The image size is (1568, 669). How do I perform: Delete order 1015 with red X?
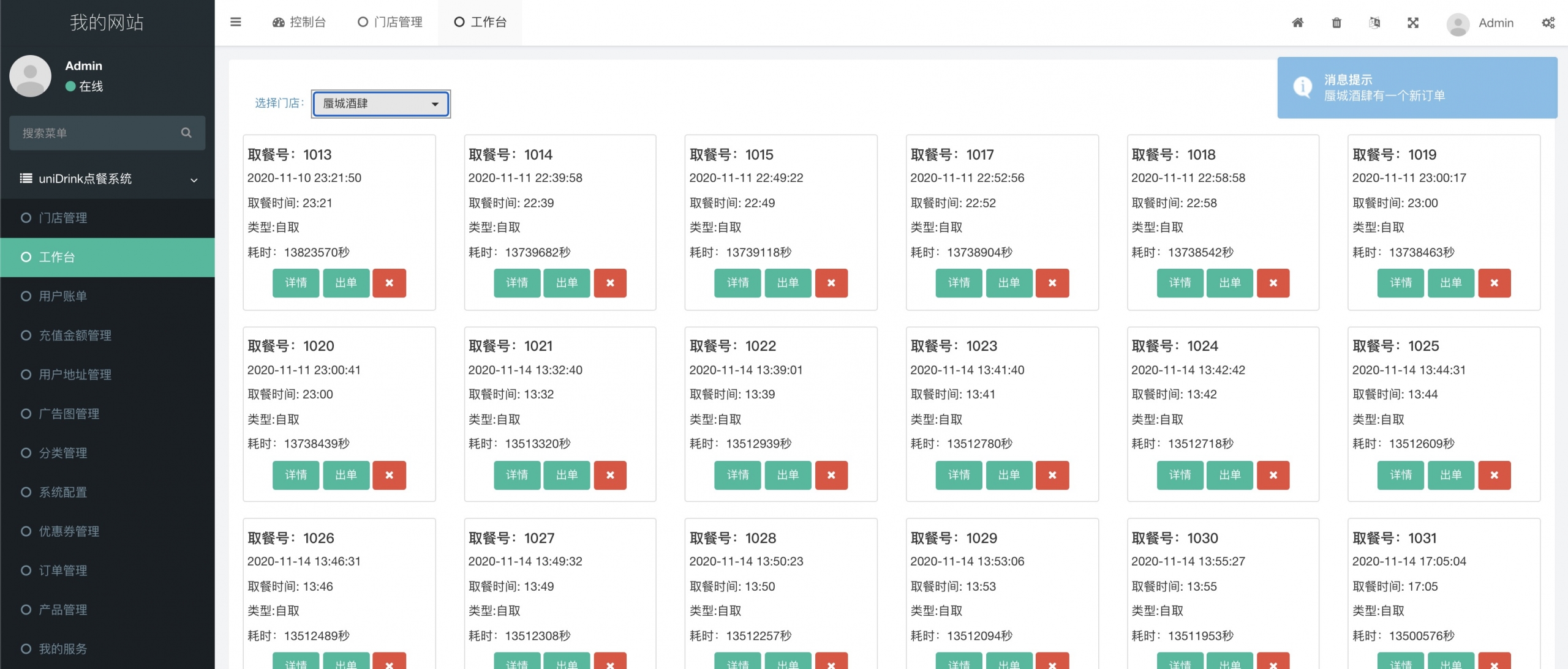click(831, 283)
